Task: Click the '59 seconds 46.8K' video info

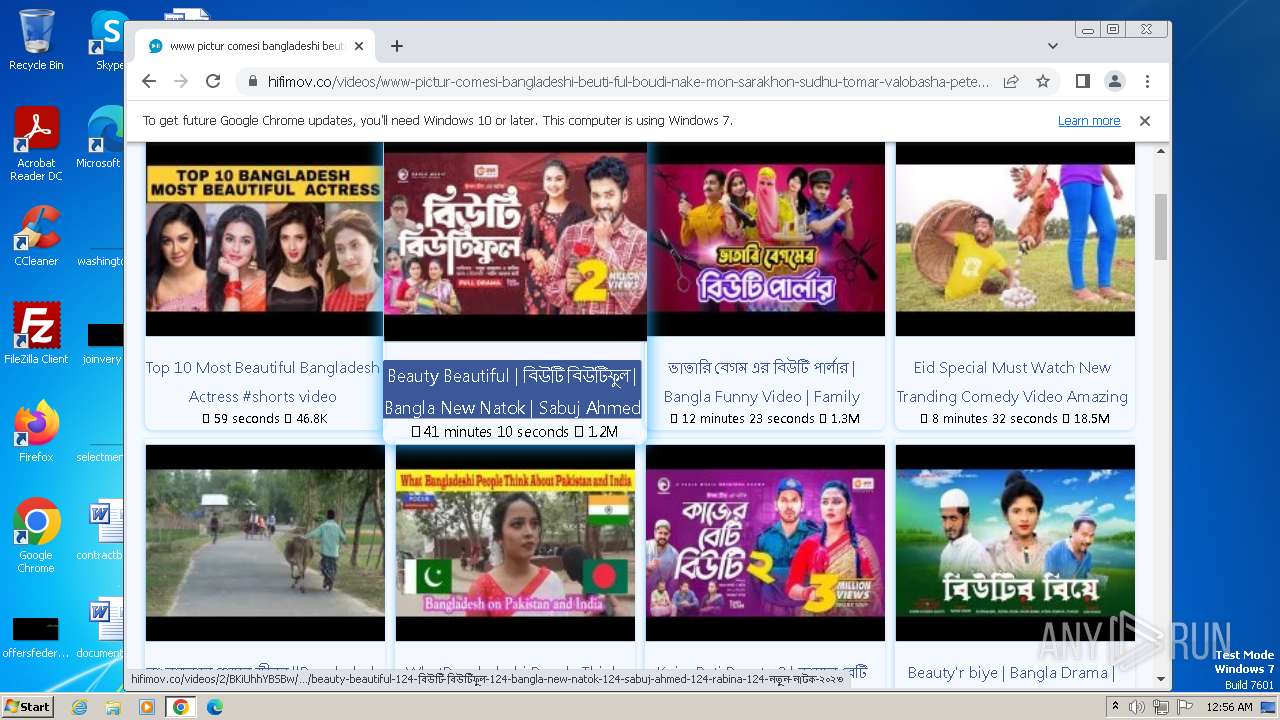Action: (265, 419)
